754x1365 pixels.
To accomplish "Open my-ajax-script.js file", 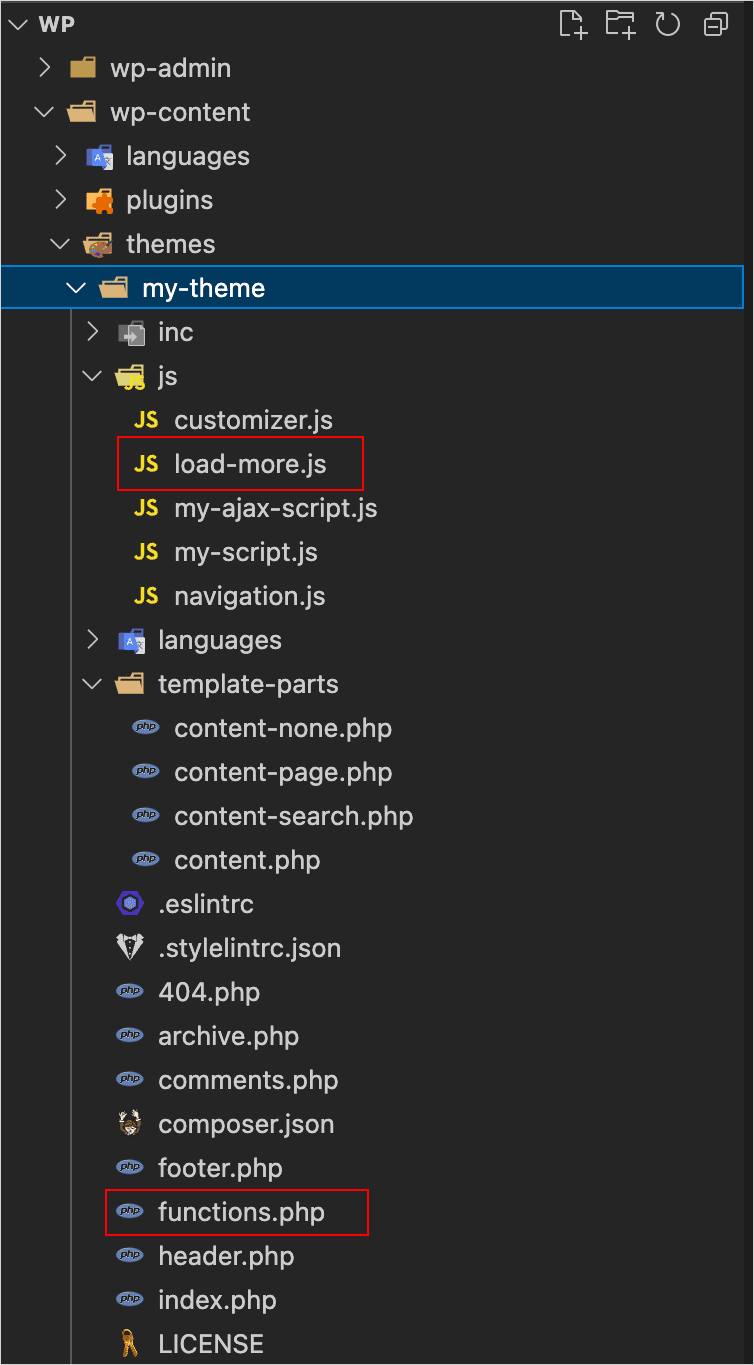I will [x=275, y=508].
